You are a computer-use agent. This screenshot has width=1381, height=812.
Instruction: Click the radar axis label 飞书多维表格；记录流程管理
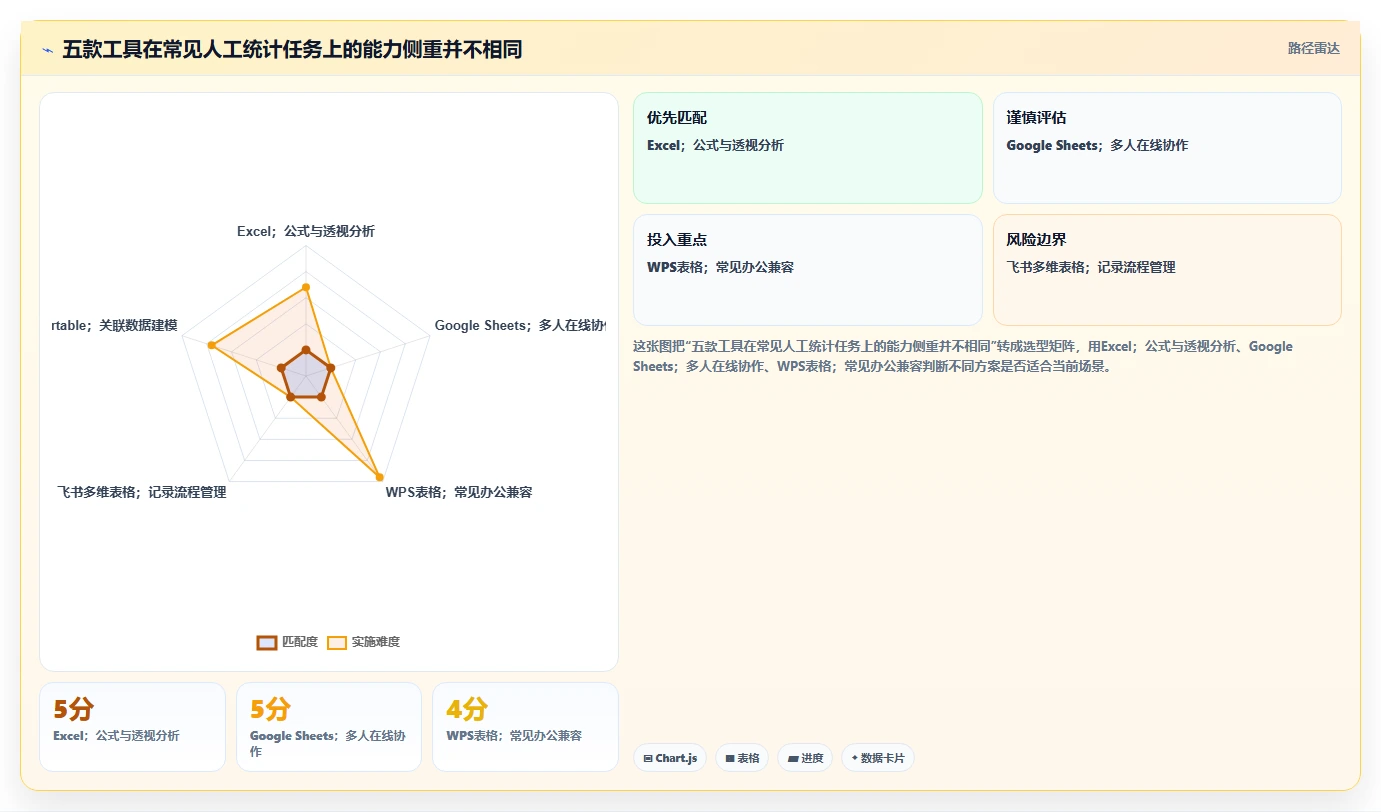(142, 492)
